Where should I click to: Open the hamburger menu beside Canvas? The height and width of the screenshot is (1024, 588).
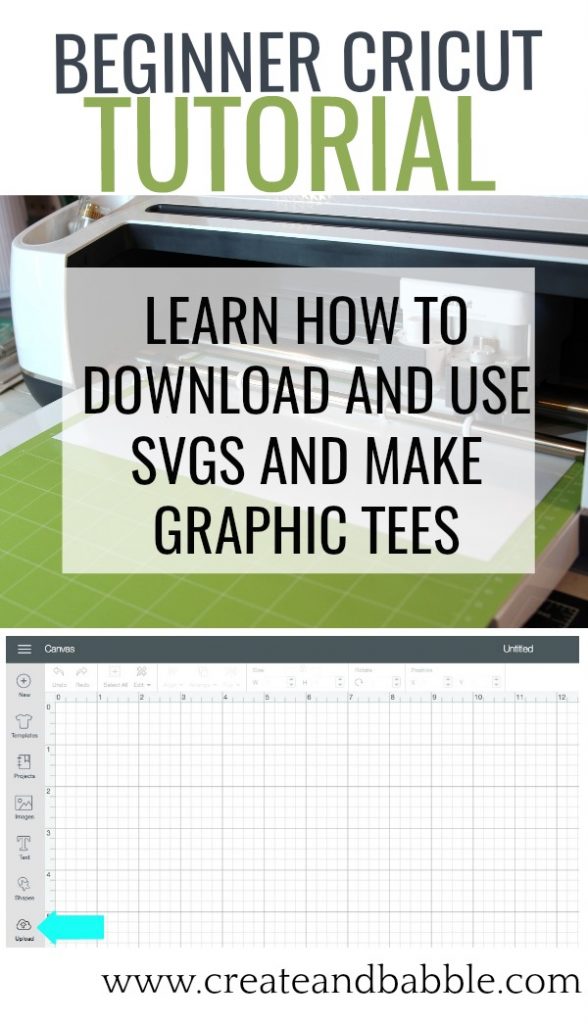pos(24,648)
